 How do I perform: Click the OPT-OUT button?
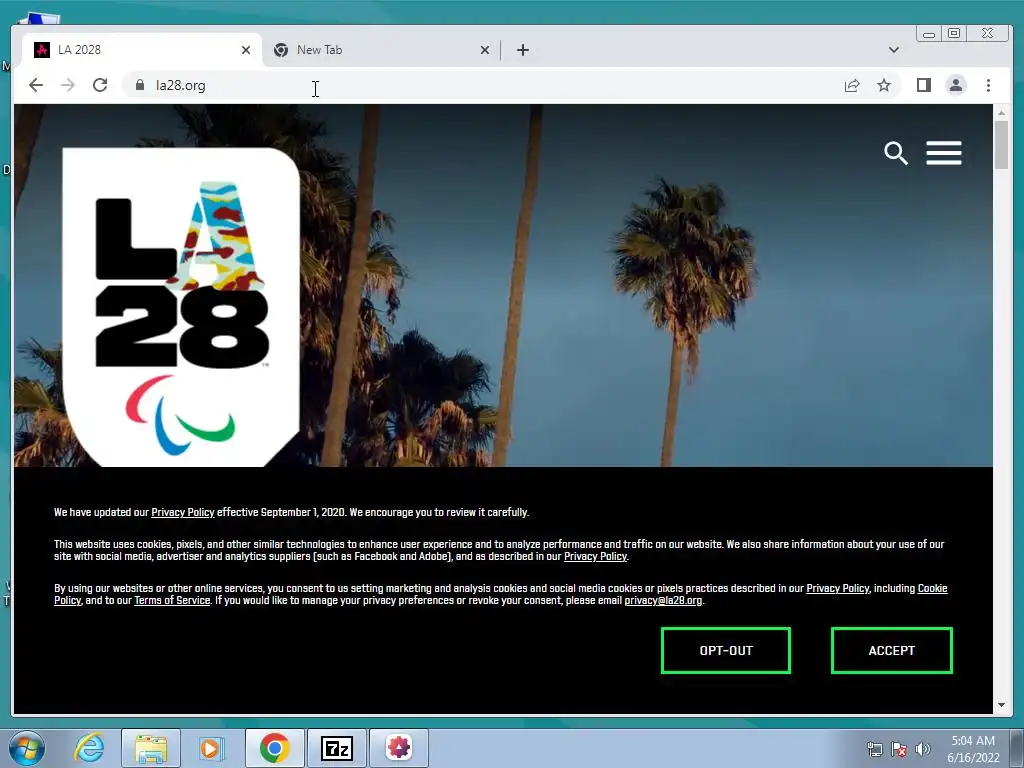coord(726,650)
